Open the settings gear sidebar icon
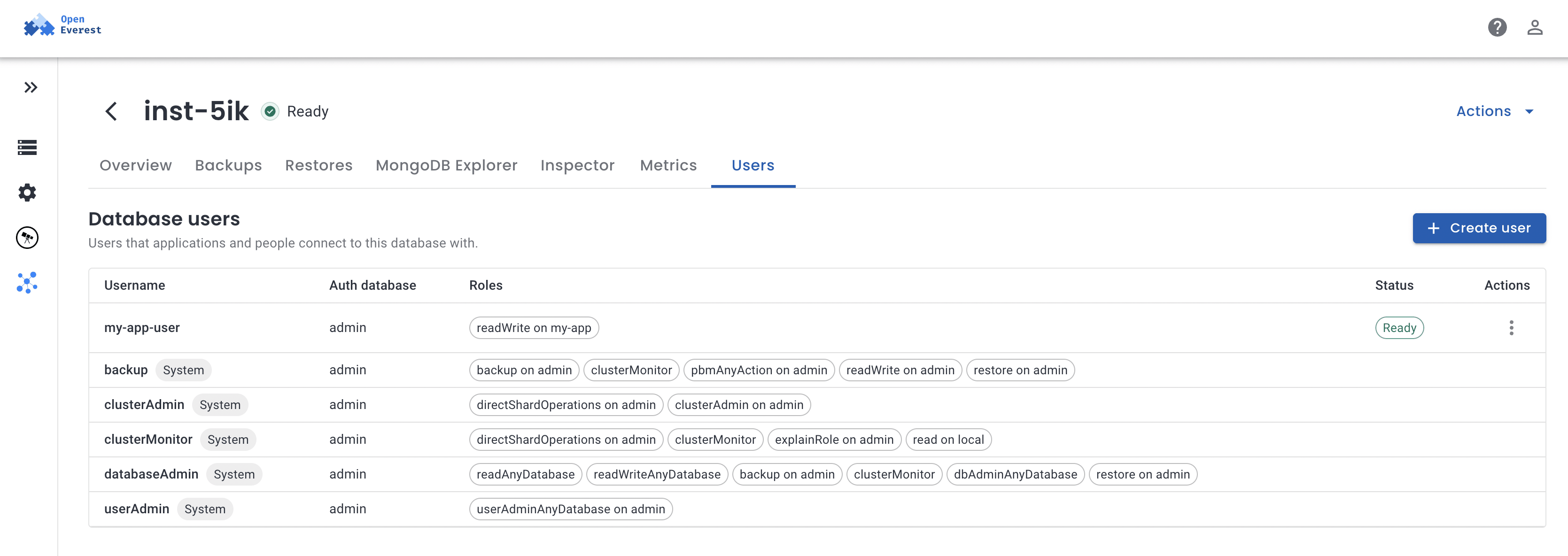This screenshot has width=1568, height=556. point(27,193)
